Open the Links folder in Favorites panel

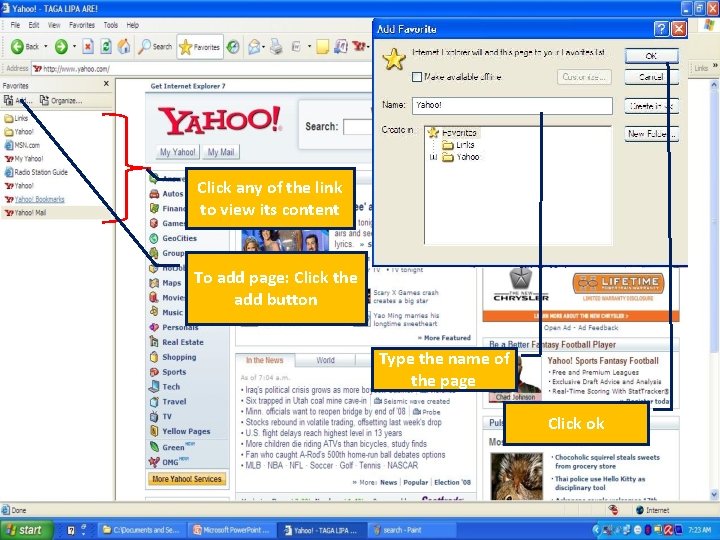tap(16, 118)
